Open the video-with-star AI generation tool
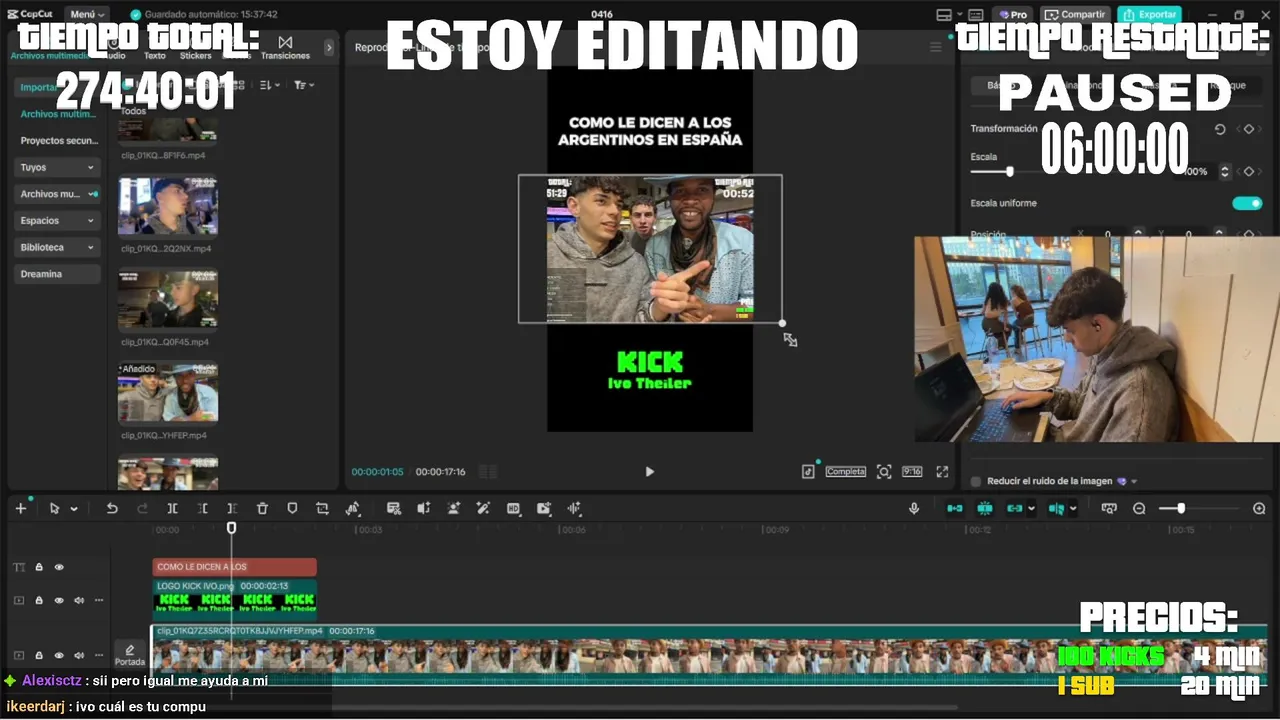Screen dimensions: 1280x720 click(x=543, y=508)
